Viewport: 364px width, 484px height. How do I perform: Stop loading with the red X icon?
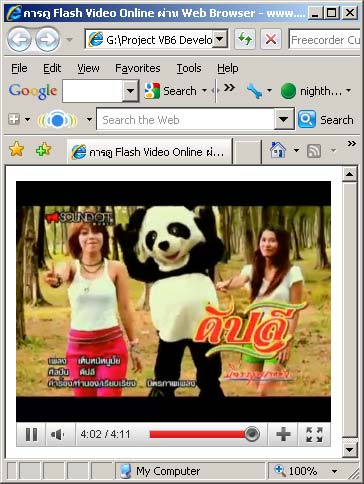[271, 40]
